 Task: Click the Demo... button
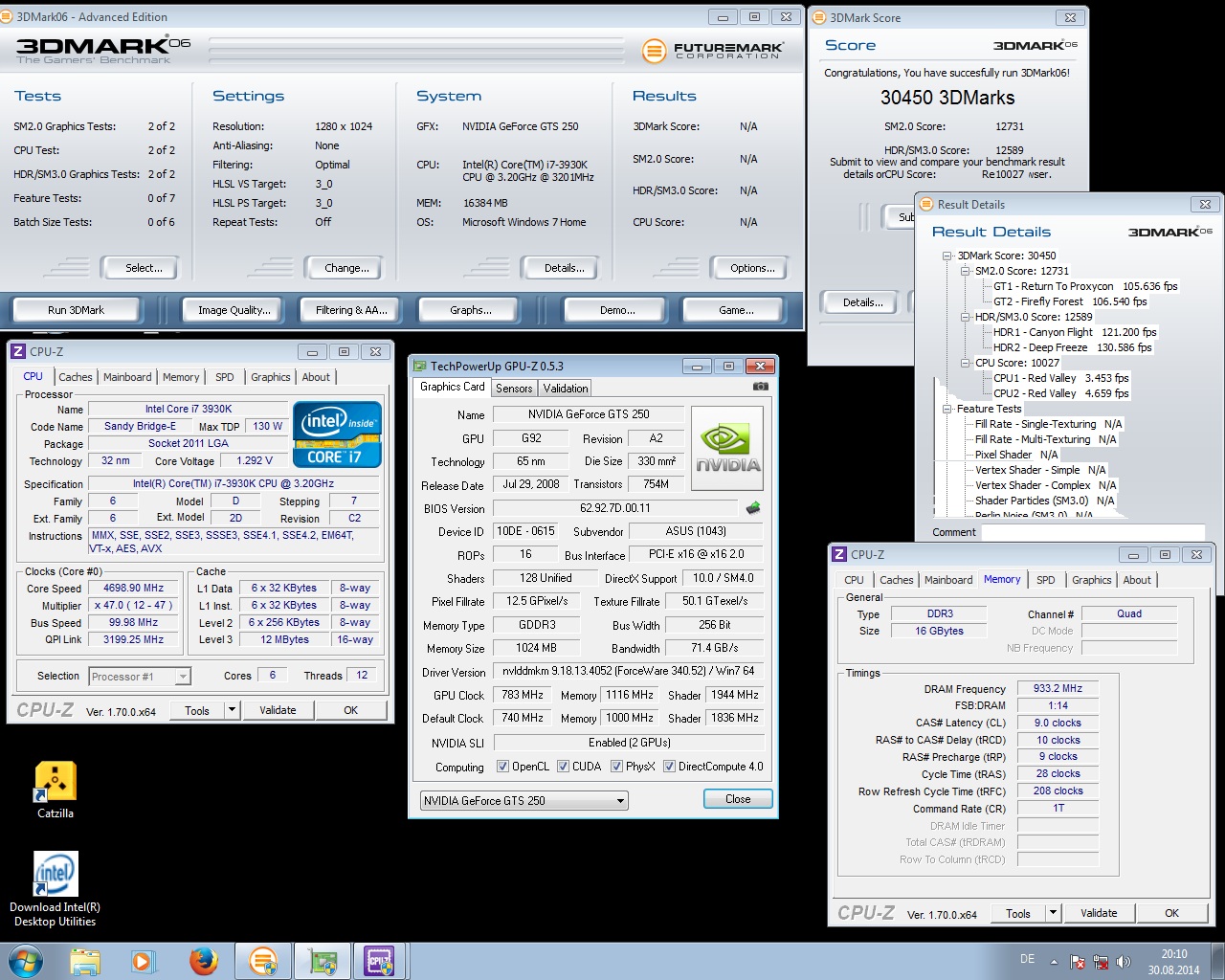pyautogui.click(x=617, y=310)
